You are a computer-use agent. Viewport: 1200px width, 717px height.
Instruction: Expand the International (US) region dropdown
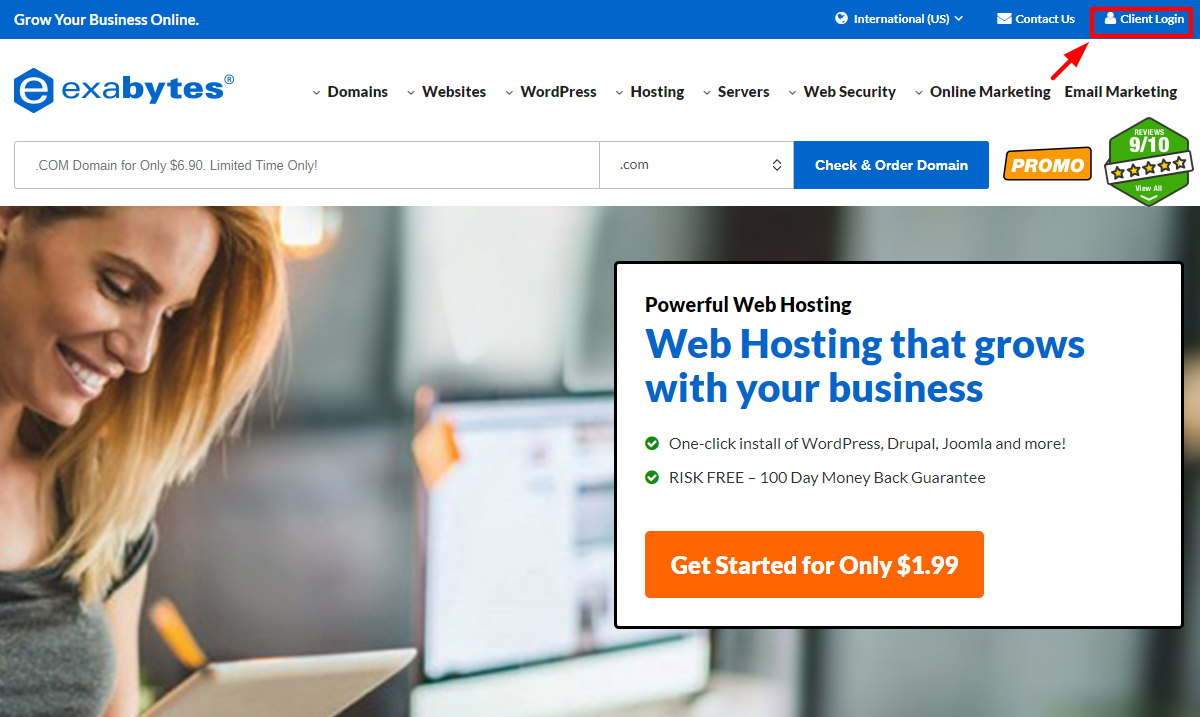tap(899, 19)
